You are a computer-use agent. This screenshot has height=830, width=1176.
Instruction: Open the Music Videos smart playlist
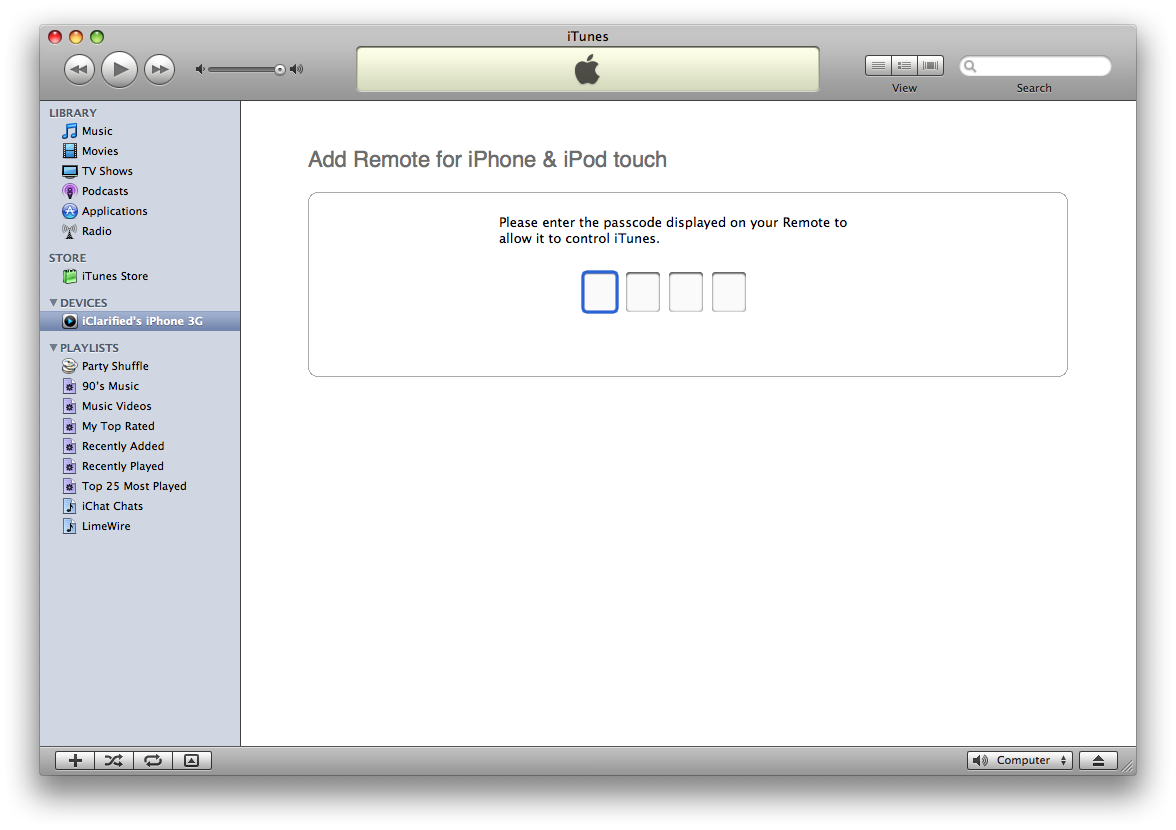pyautogui.click(x=140, y=406)
